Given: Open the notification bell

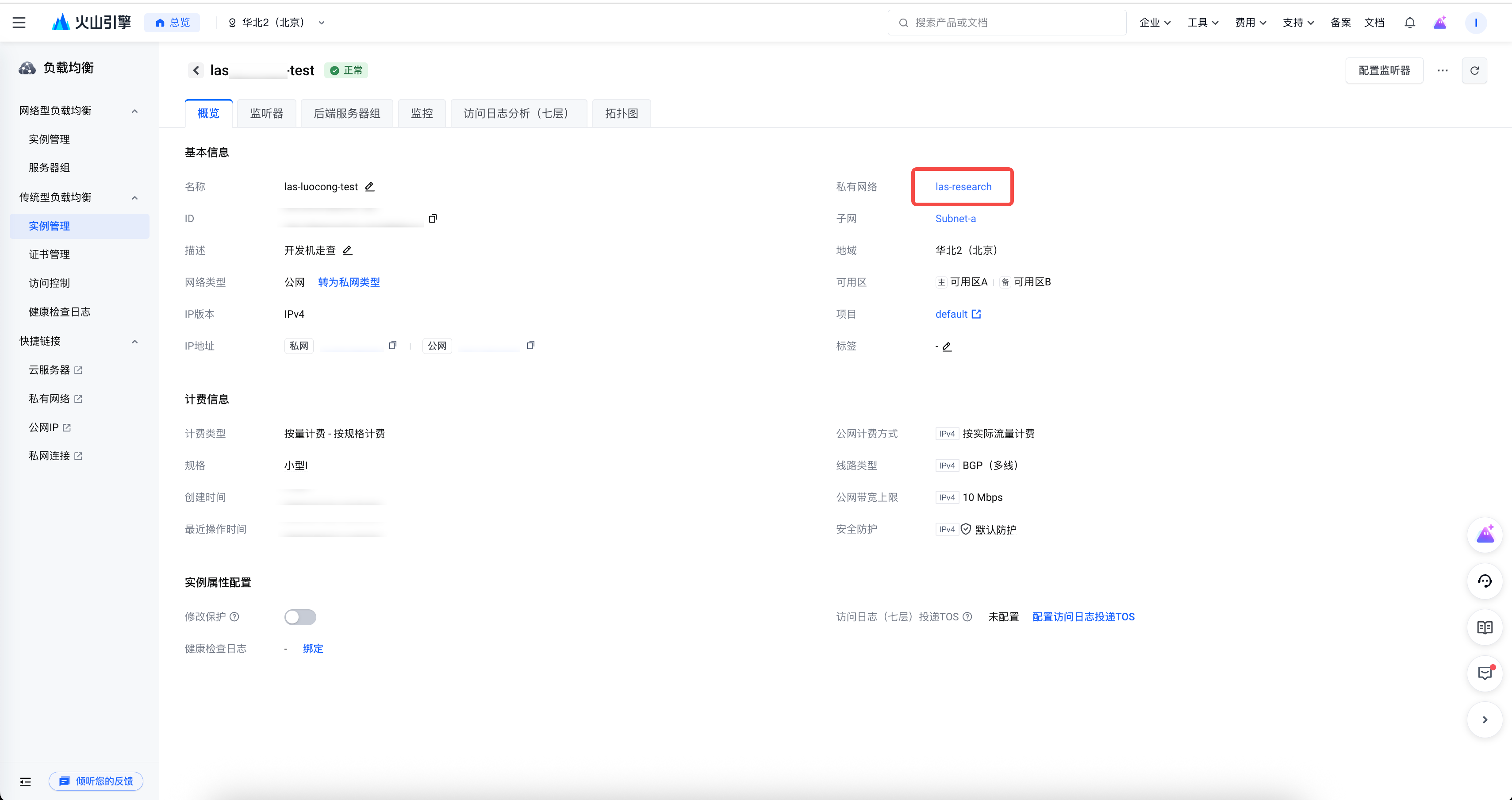Looking at the screenshot, I should [x=1409, y=22].
